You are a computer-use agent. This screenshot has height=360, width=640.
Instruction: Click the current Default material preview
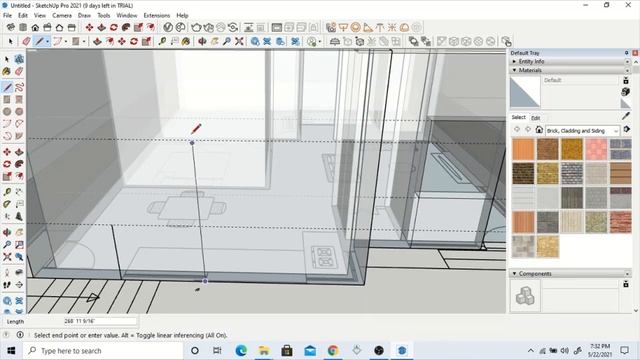tap(525, 92)
